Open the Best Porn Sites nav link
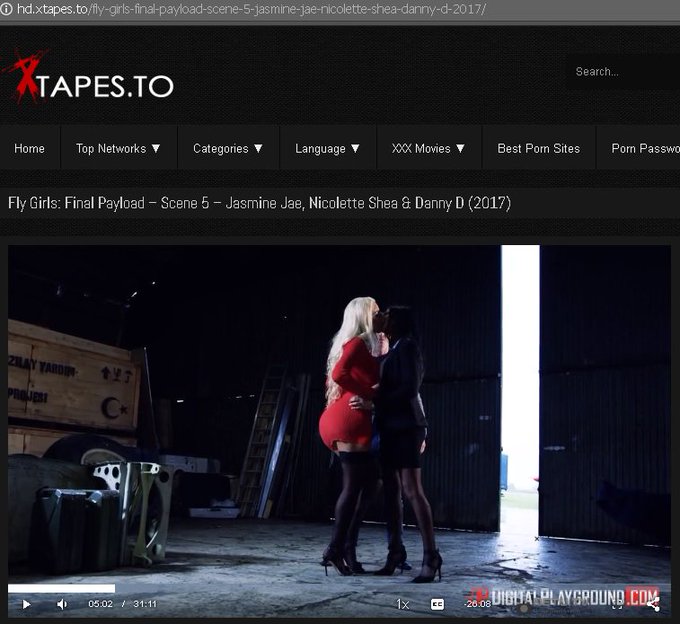Screen dimensions: 680x624 coord(539,148)
